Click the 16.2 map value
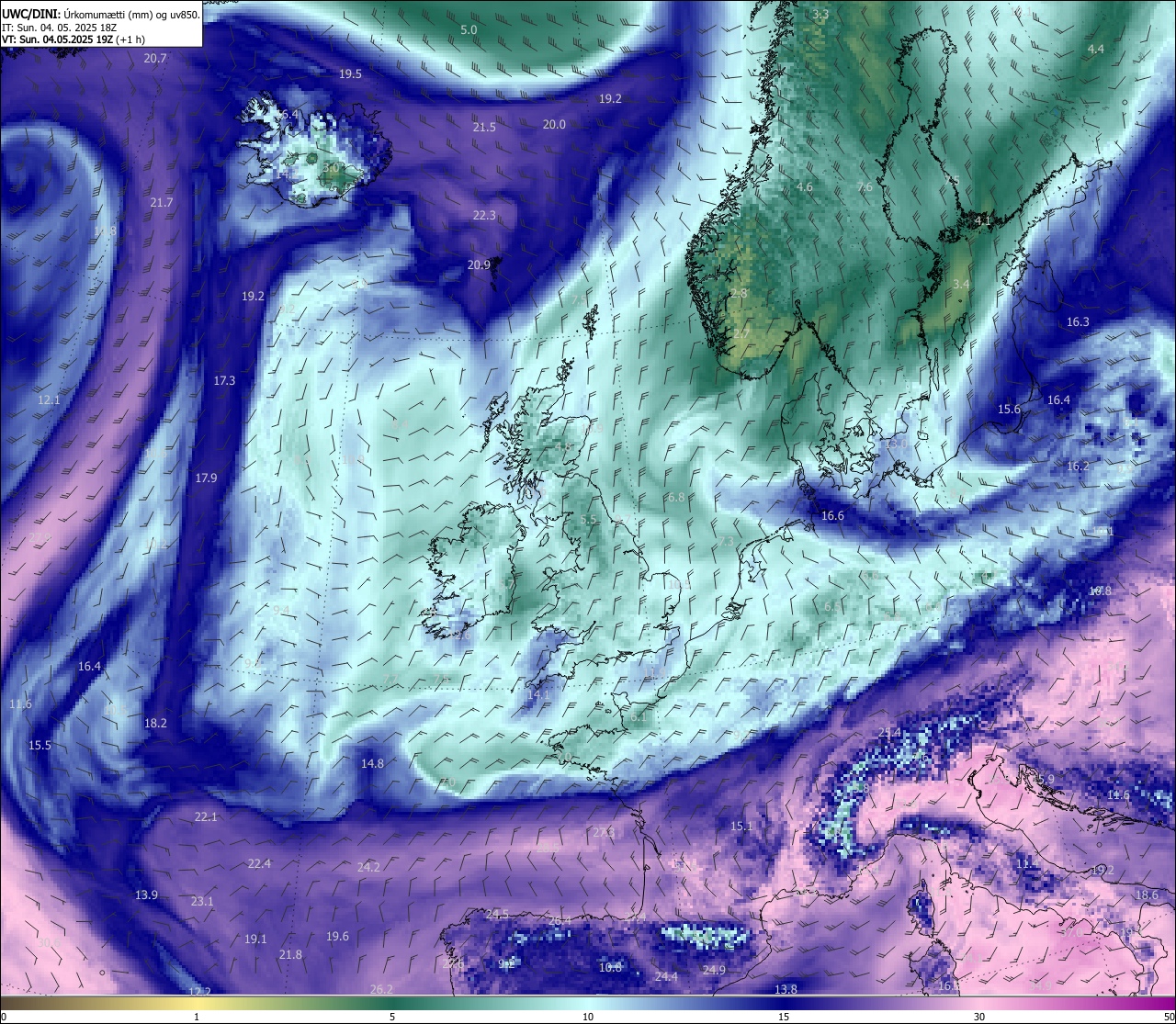This screenshot has width=1176, height=1024. (1078, 466)
